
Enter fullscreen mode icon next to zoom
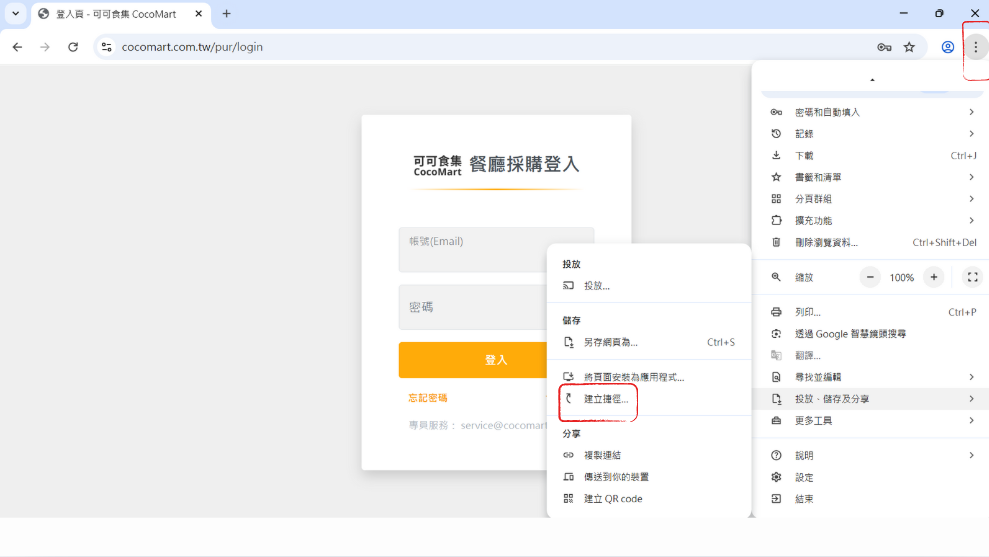coord(972,277)
